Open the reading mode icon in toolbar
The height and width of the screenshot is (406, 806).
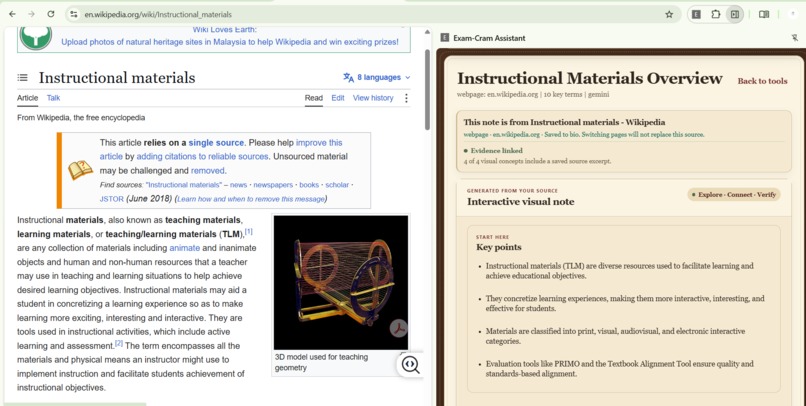pos(764,14)
